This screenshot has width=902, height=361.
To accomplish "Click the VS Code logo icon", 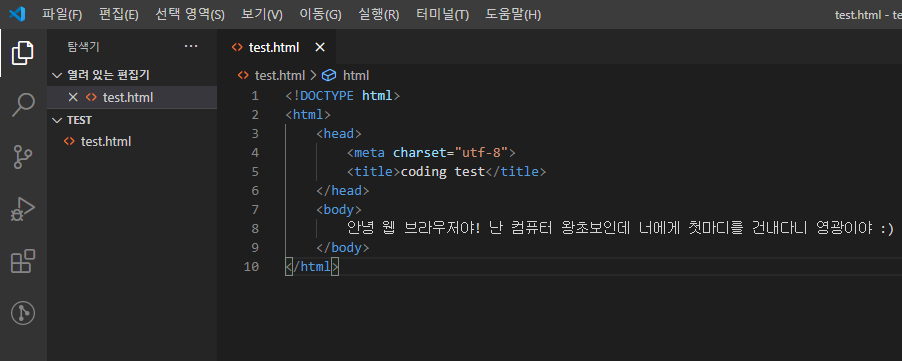I will tap(17, 14).
